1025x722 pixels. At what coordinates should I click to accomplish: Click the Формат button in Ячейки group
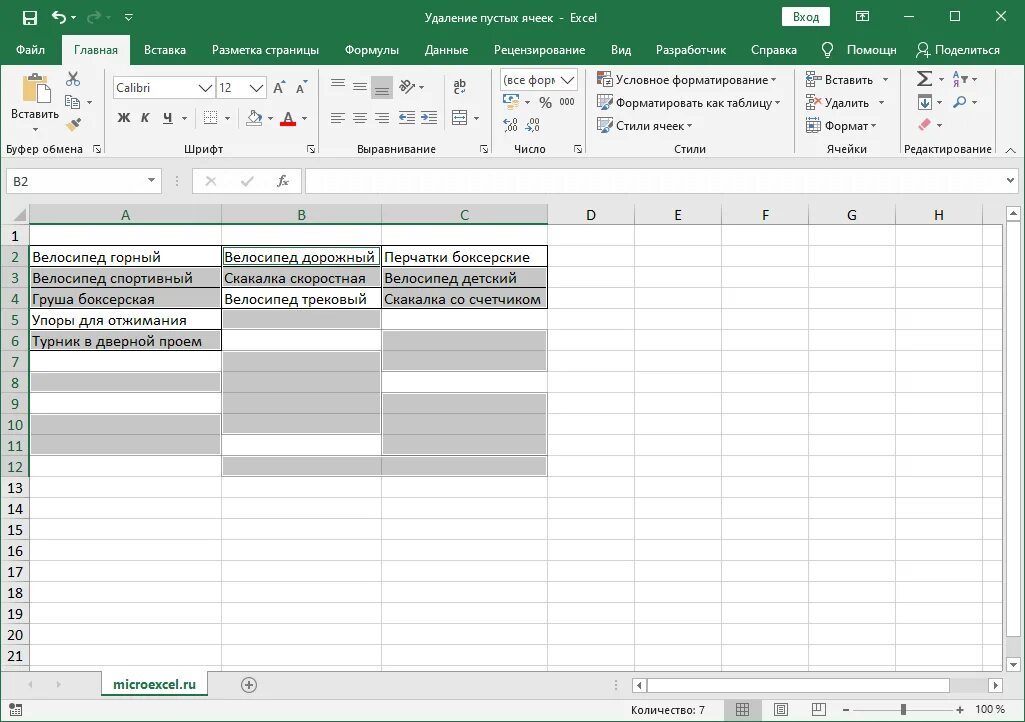click(841, 126)
